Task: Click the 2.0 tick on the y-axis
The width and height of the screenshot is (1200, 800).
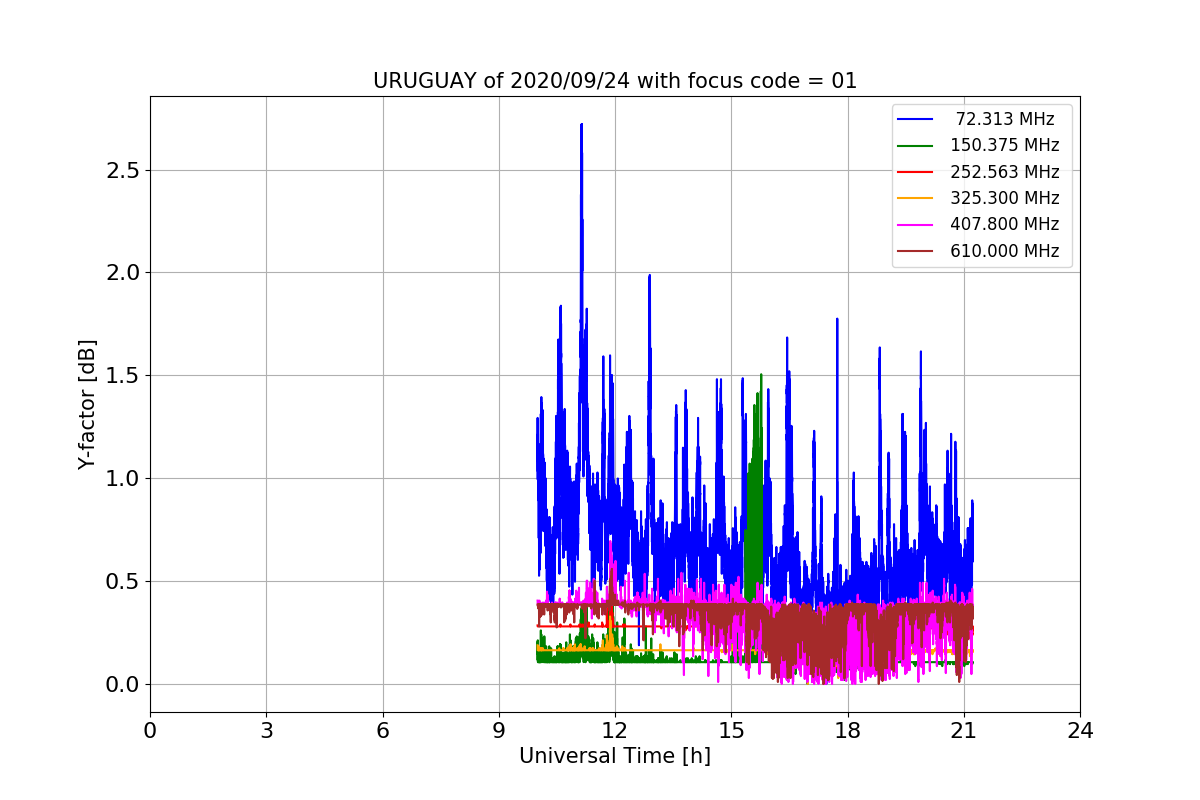Action: point(124,273)
